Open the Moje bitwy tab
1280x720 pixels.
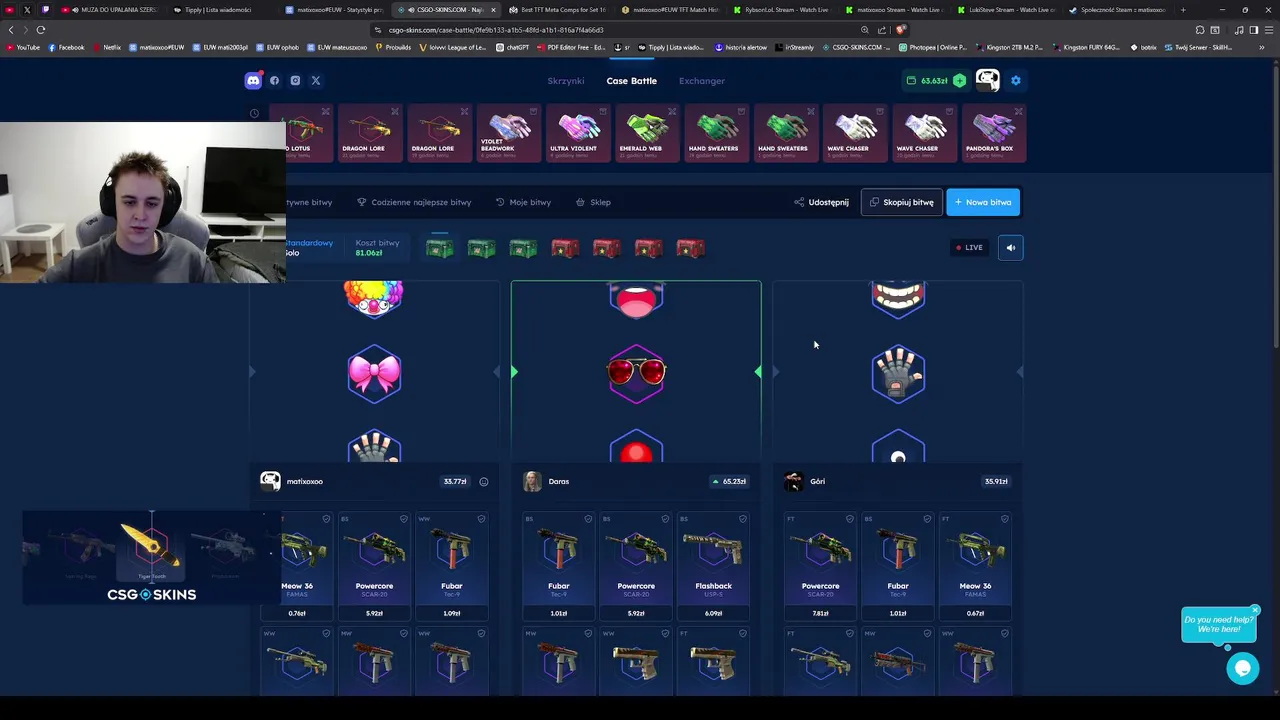tap(523, 202)
